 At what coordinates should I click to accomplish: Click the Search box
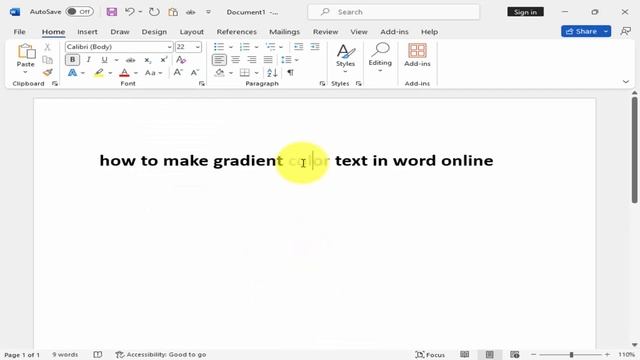[394, 12]
